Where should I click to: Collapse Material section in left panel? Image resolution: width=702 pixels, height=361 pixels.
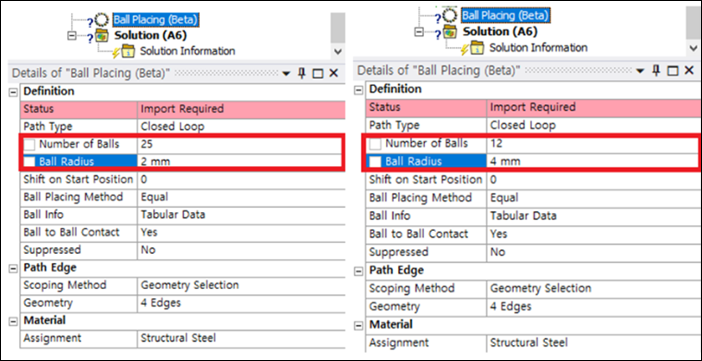coord(13,321)
